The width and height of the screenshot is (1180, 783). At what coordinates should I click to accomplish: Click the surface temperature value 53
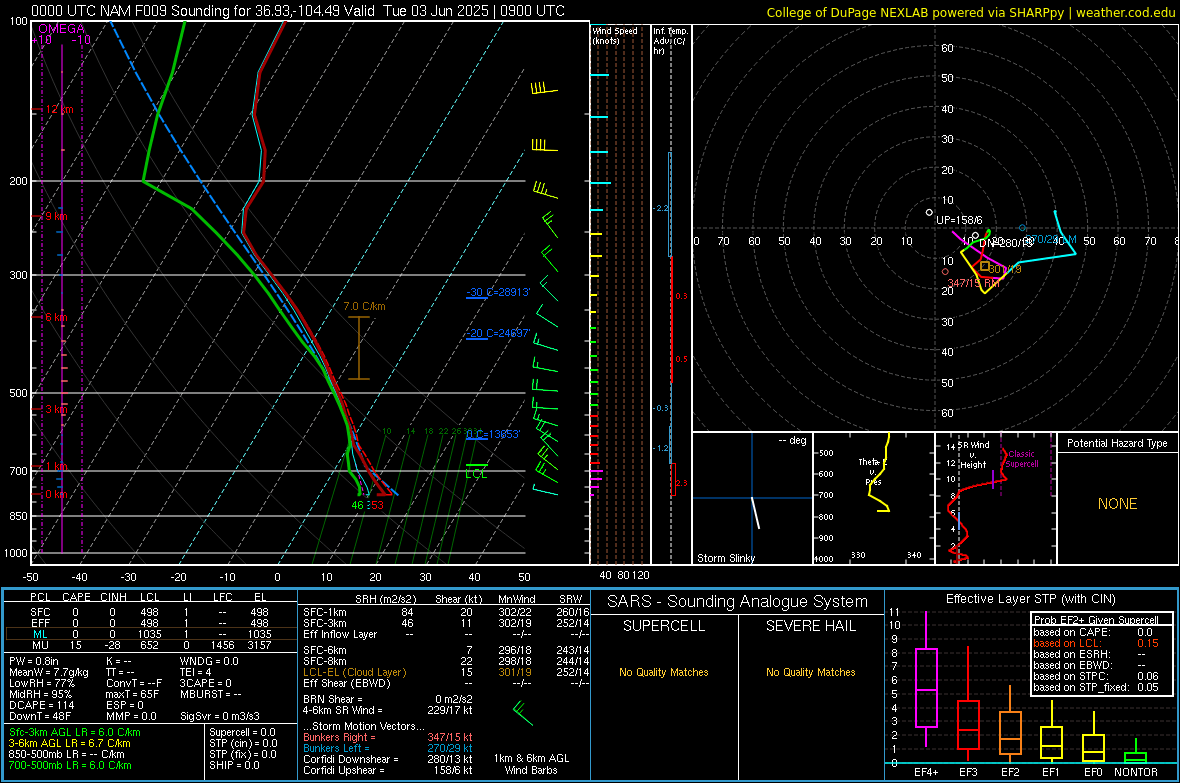pos(377,505)
